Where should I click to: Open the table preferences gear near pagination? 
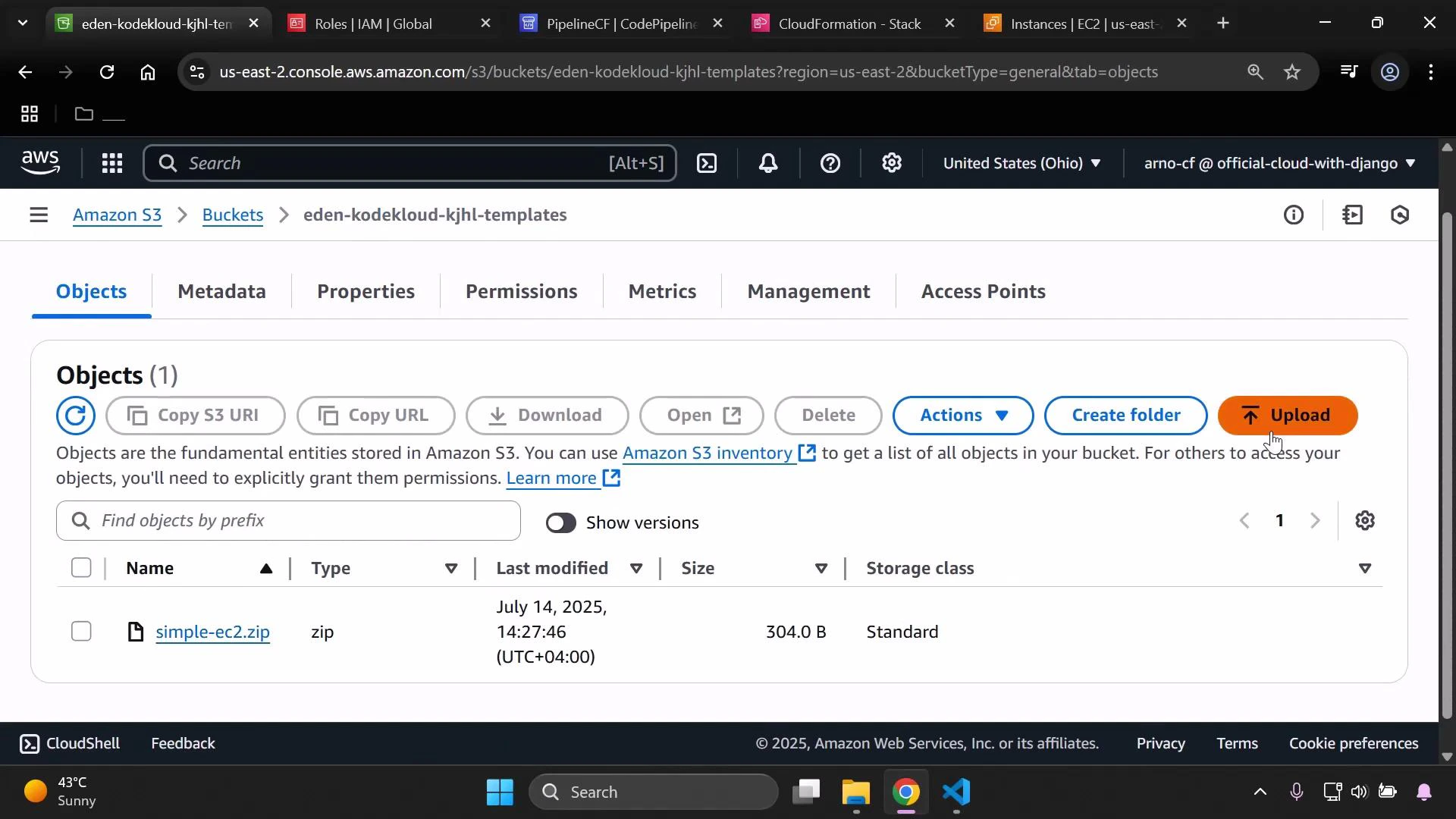click(x=1365, y=520)
